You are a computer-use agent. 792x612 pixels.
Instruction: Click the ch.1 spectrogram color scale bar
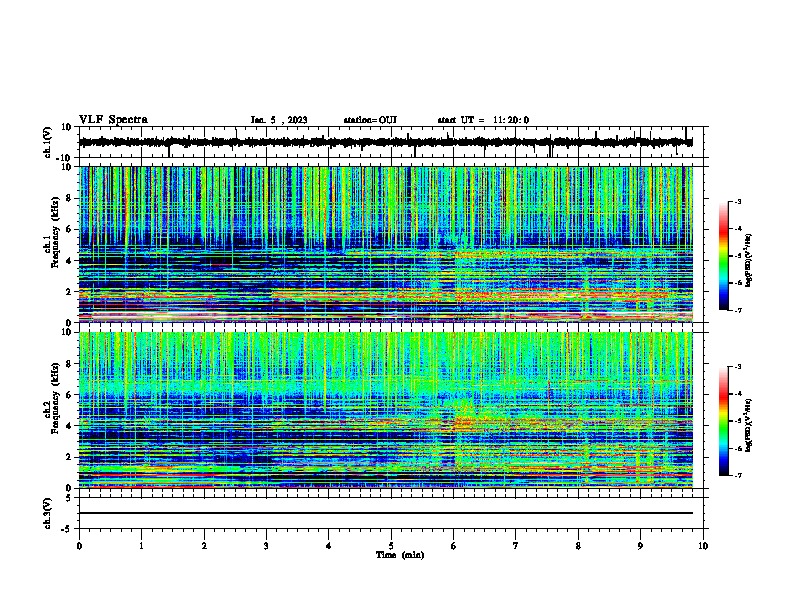[724, 256]
